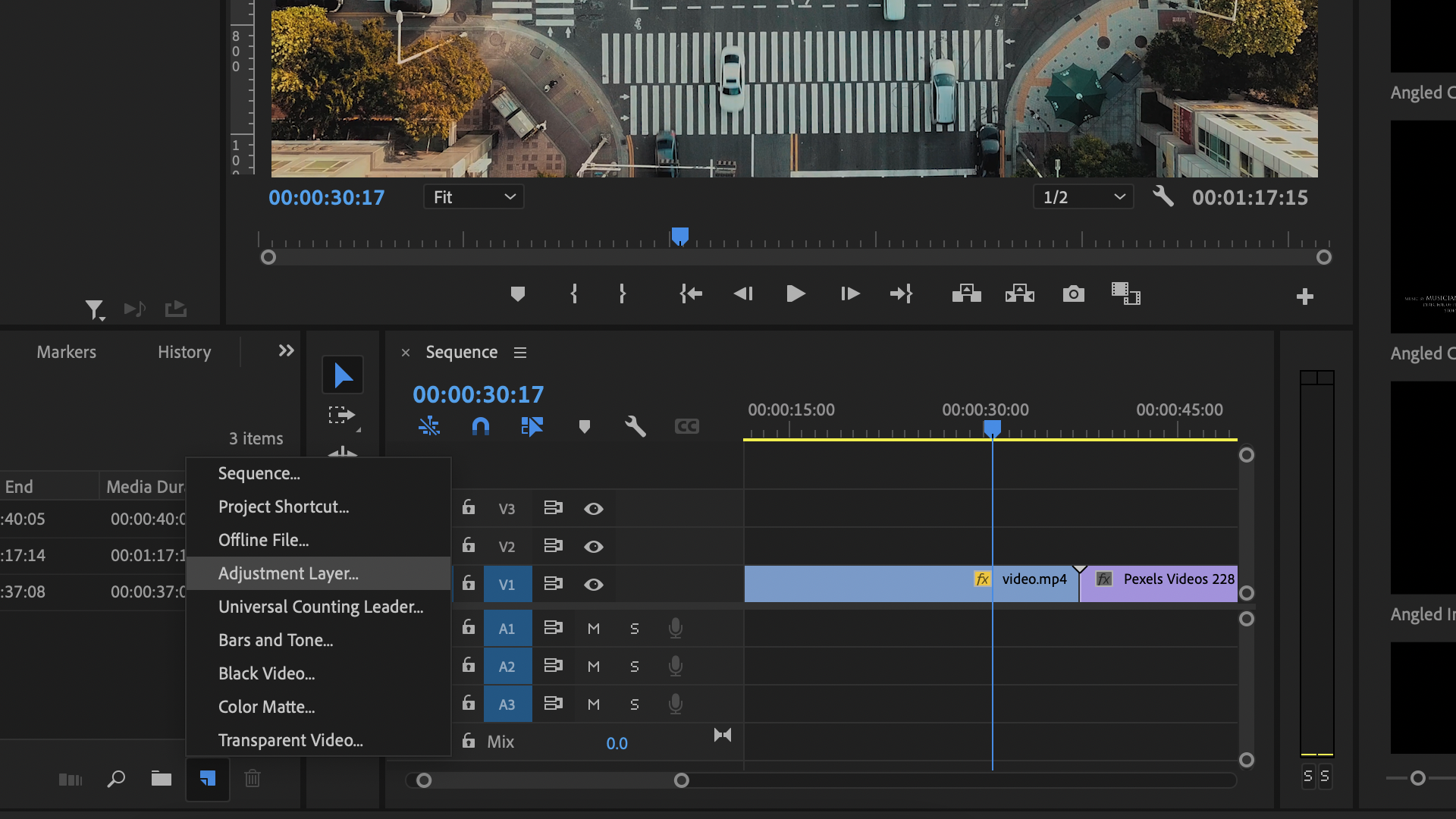Click the plus Button Editor in program monitor
This screenshot has width=1456, height=819.
pos(1305,297)
